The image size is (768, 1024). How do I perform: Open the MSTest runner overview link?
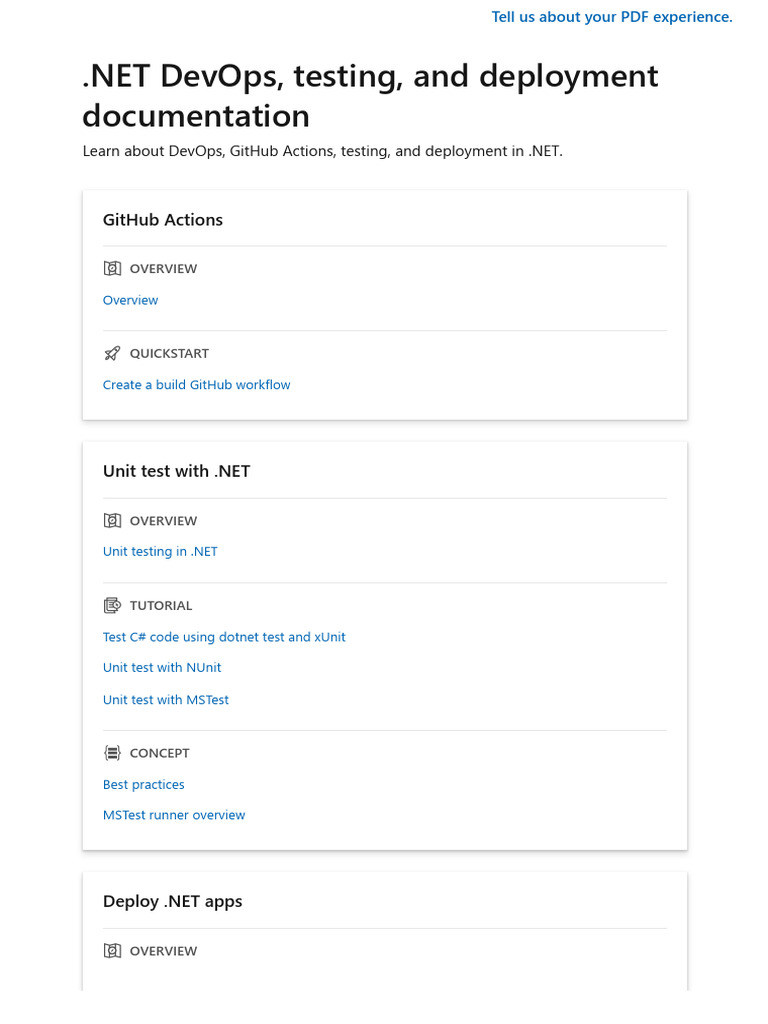[x=174, y=815]
